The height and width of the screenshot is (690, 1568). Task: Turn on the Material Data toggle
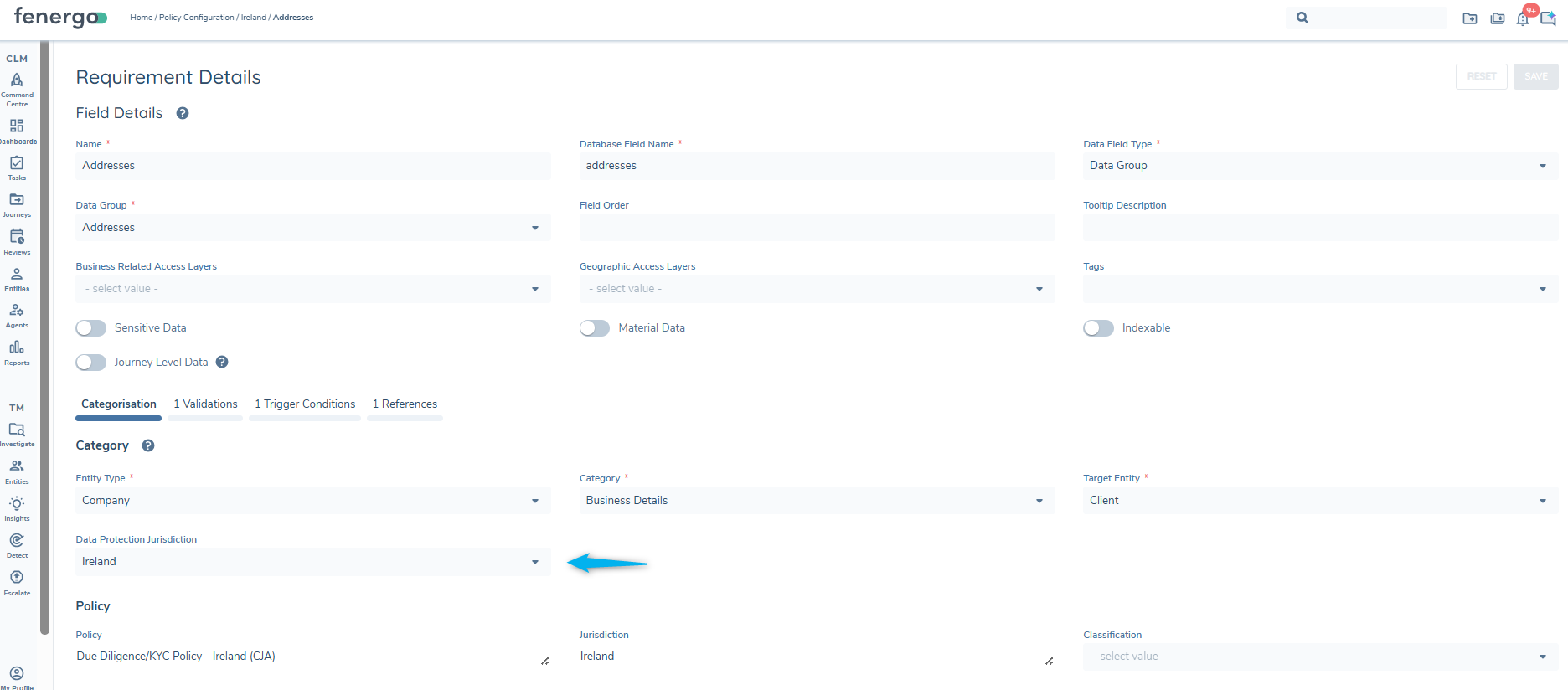tap(595, 328)
